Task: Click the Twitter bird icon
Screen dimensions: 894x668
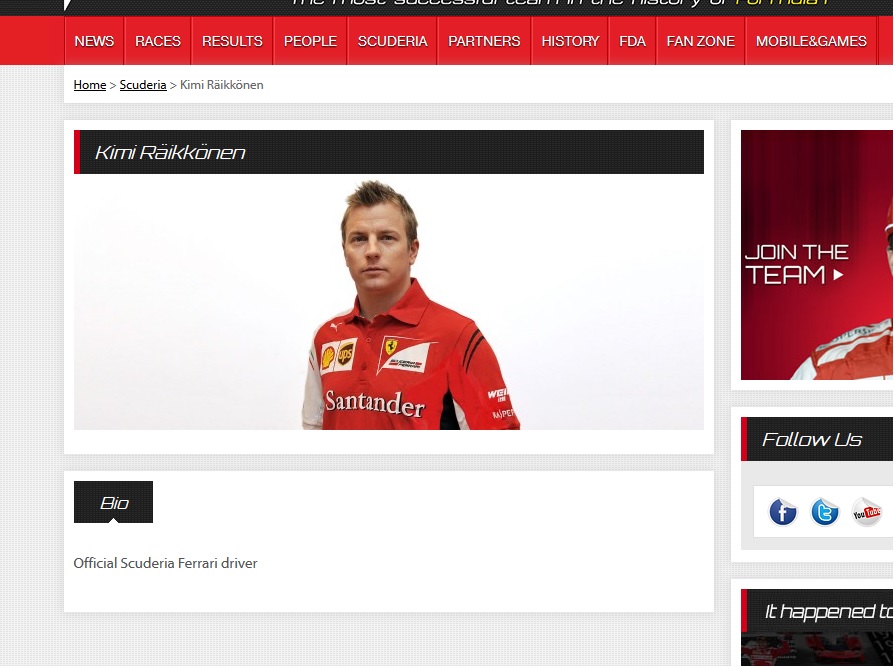Action: pyautogui.click(x=824, y=513)
